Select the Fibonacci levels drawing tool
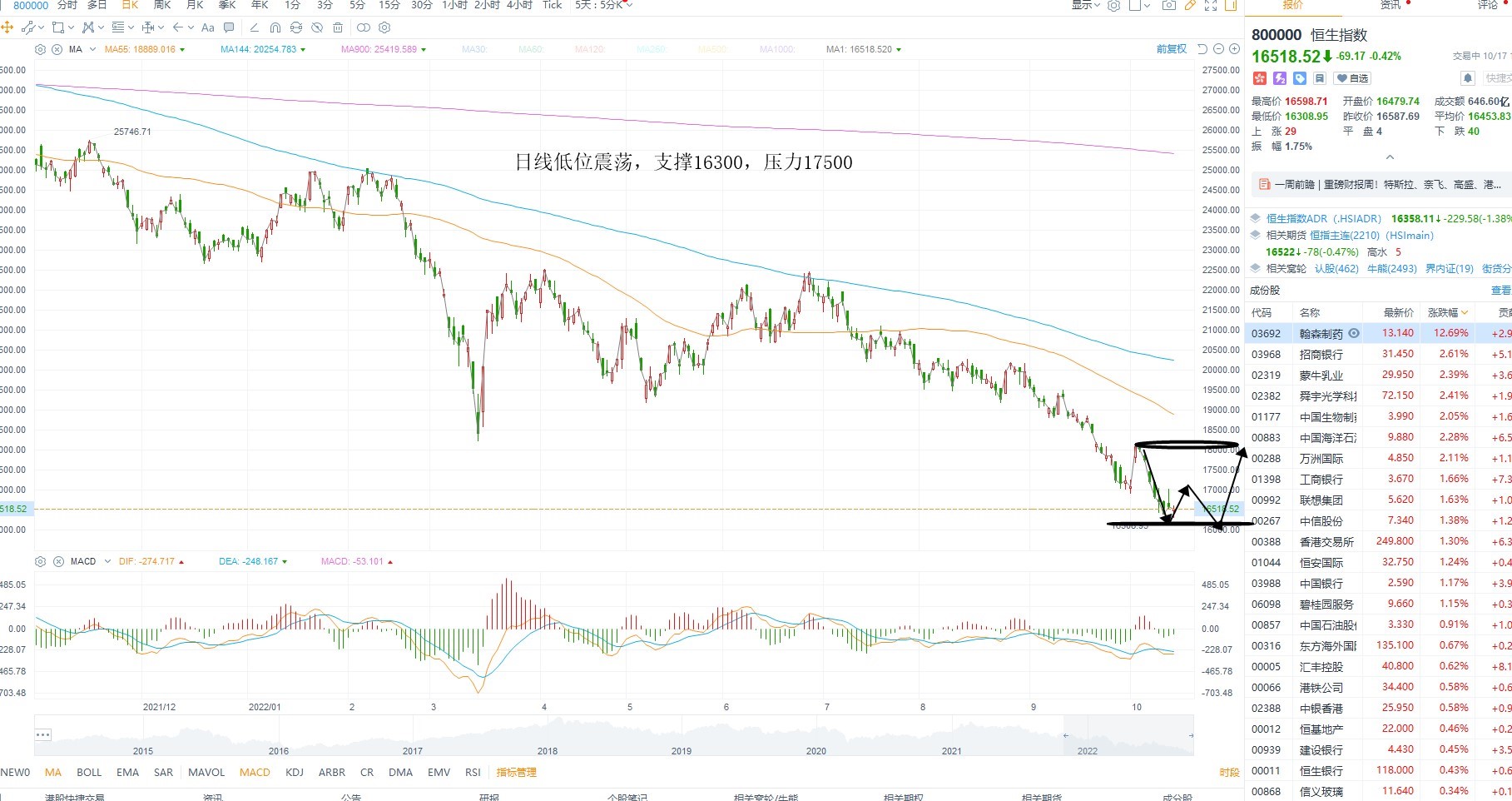The height and width of the screenshot is (801, 1512). pyautogui.click(x=118, y=27)
